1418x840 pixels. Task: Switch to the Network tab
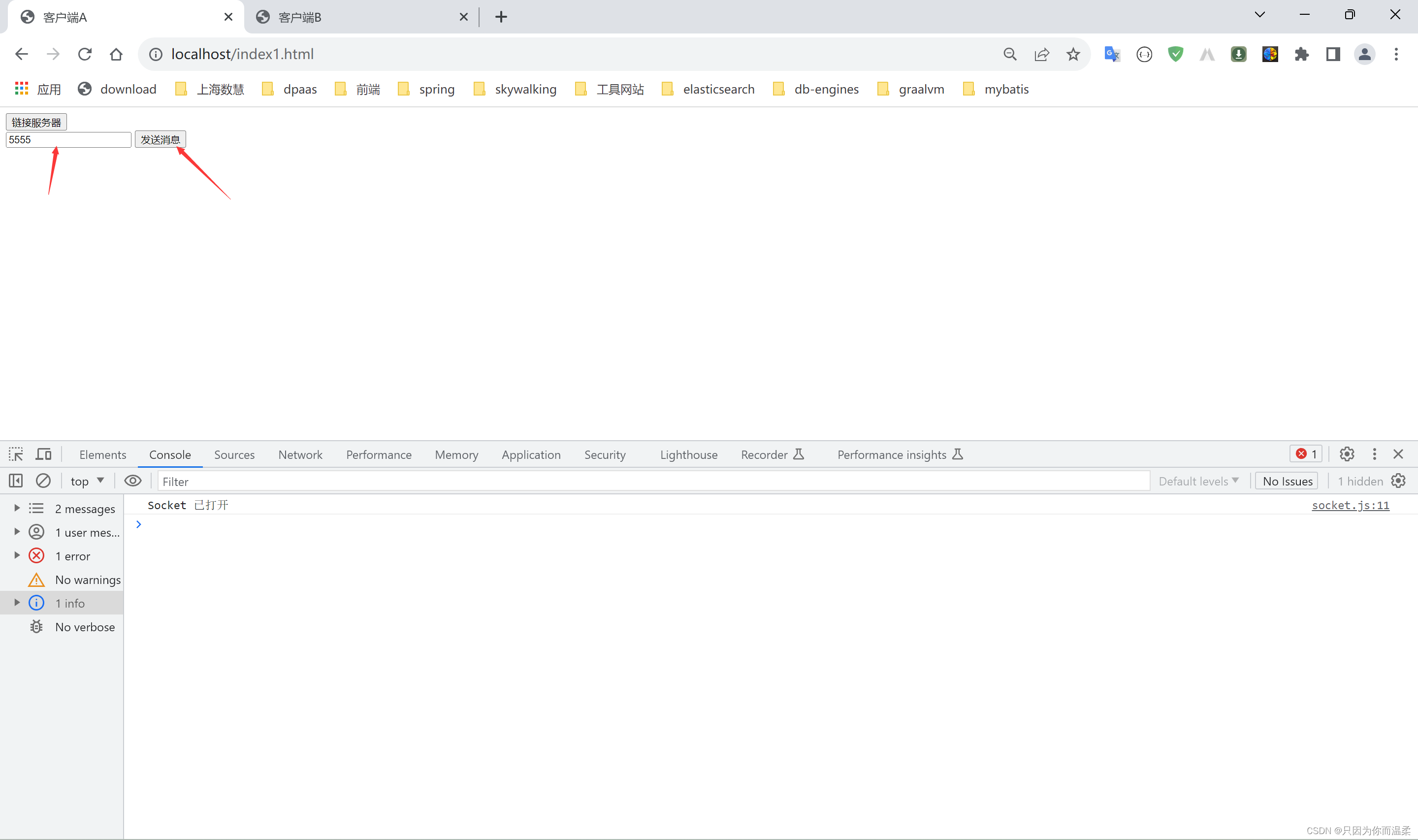300,454
